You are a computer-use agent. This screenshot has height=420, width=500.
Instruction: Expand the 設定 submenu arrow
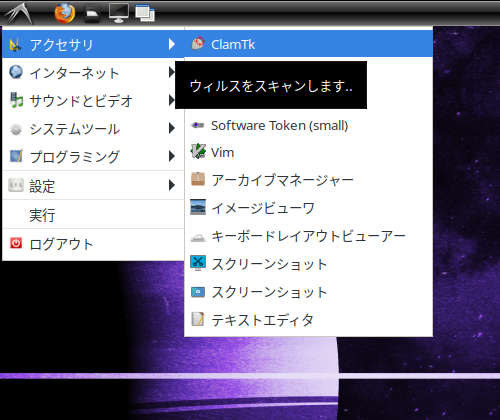pyautogui.click(x=172, y=185)
